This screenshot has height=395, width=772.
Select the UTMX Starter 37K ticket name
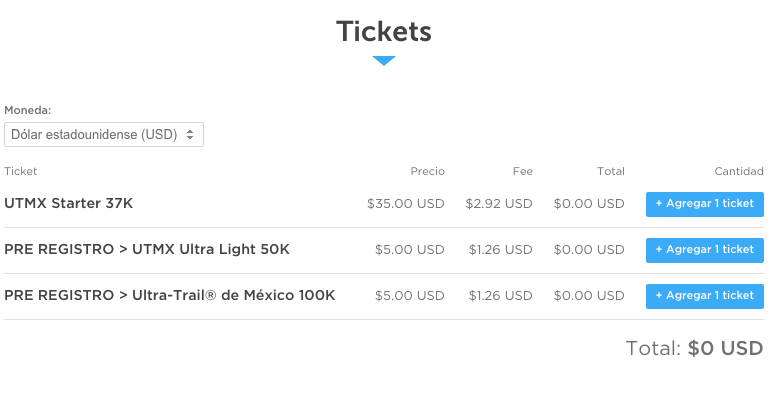click(x=68, y=203)
